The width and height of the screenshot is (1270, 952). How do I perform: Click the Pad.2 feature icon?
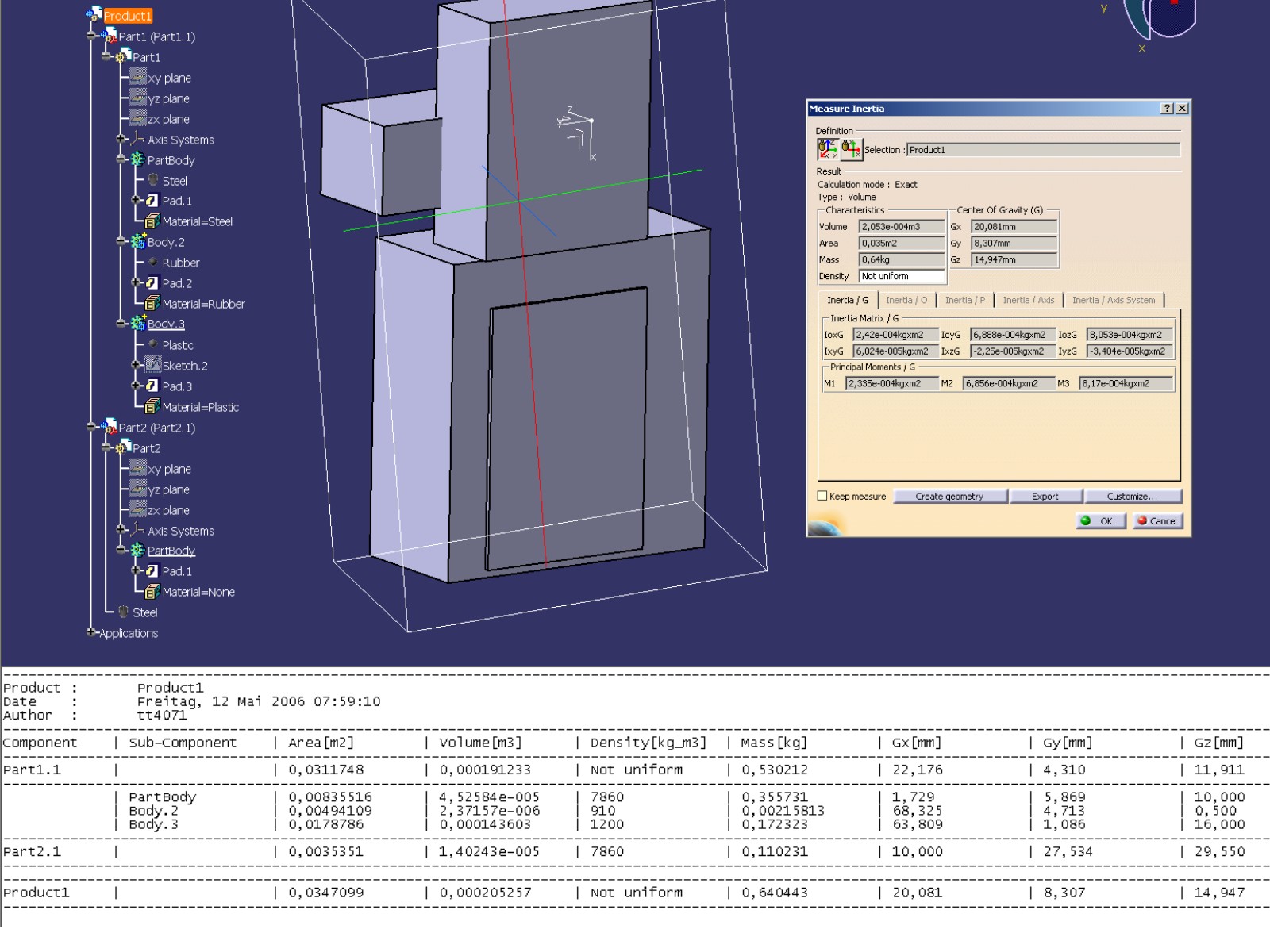pyautogui.click(x=152, y=282)
